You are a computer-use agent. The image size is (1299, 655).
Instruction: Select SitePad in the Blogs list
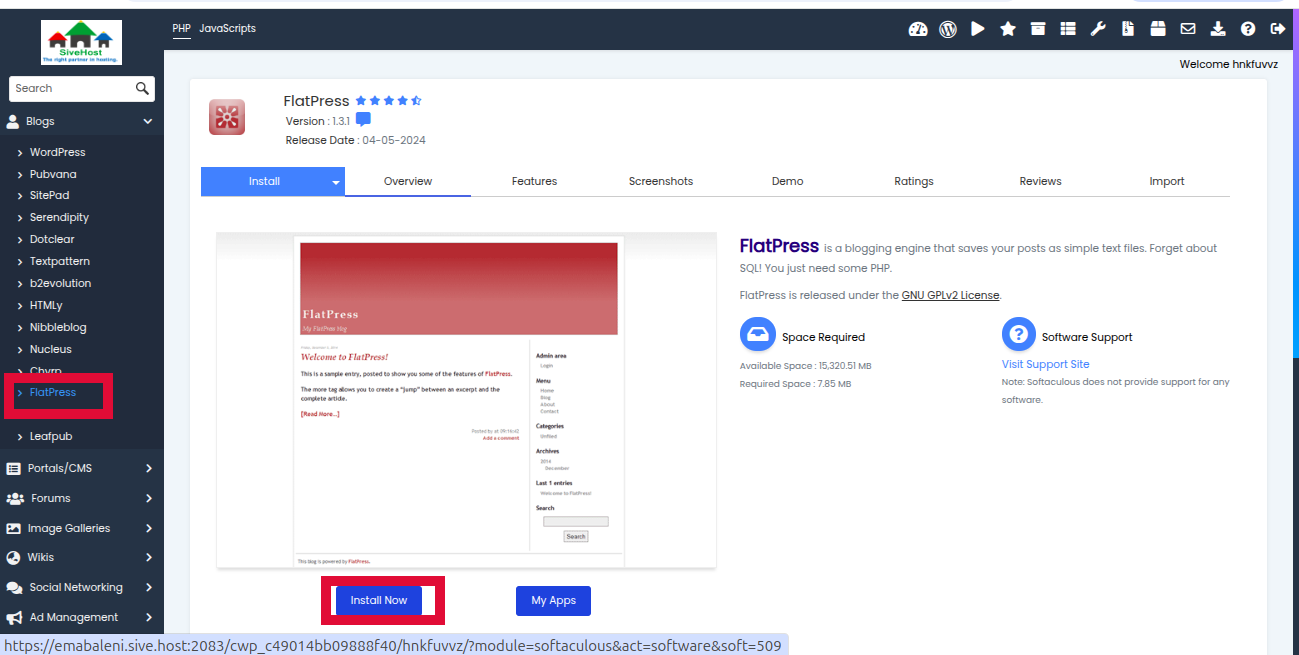(49, 195)
